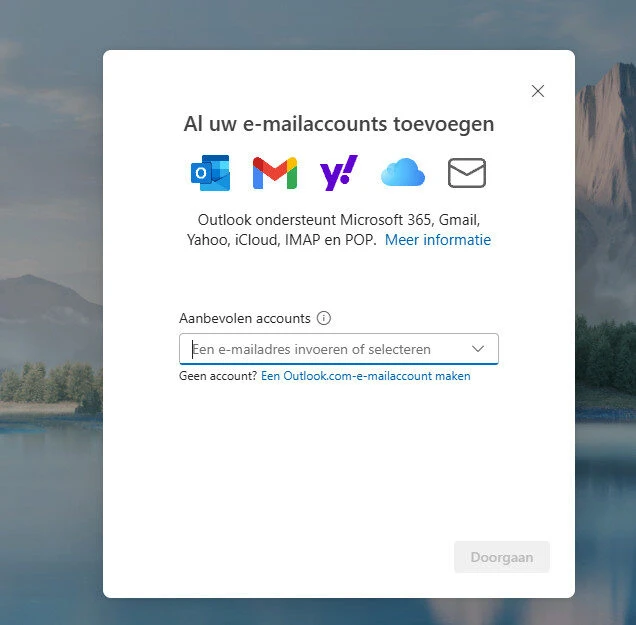Expand the email address dropdown chevron
Image resolution: width=636 pixels, height=625 pixels.
click(x=478, y=348)
